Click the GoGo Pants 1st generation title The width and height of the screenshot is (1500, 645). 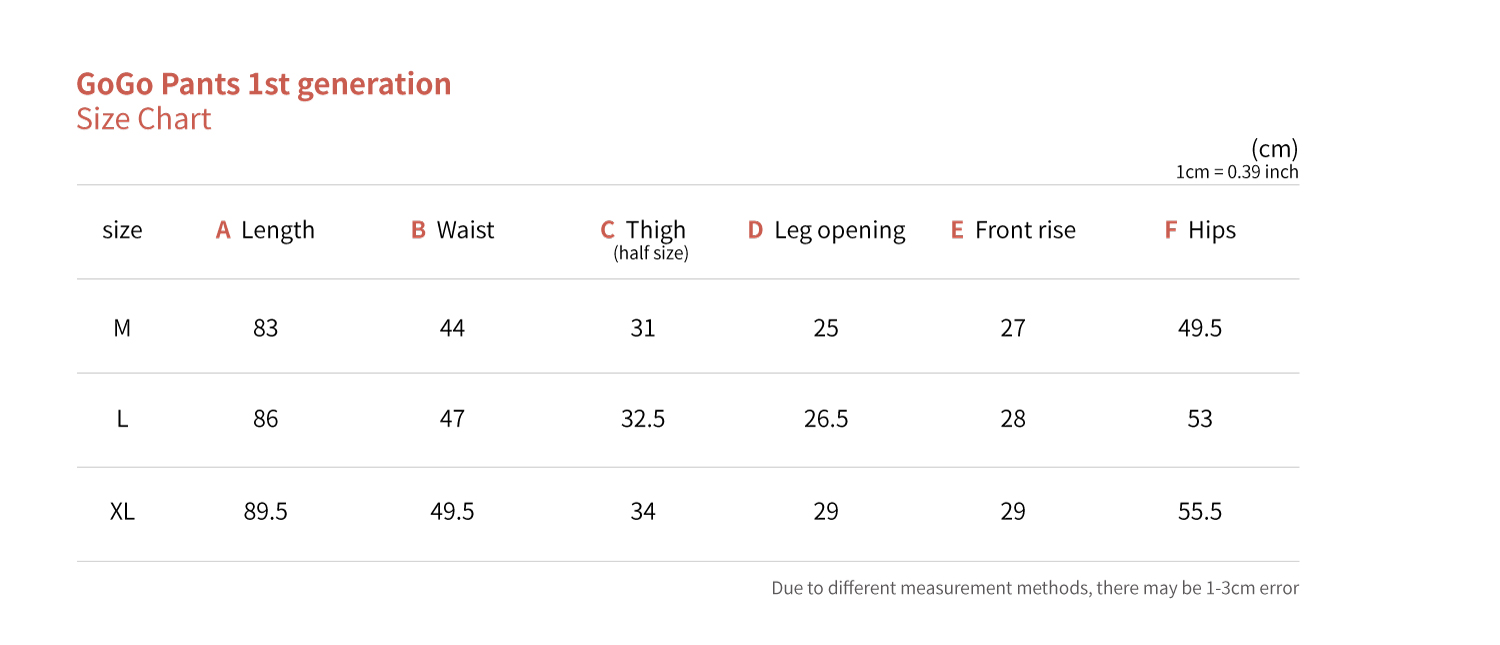click(x=263, y=84)
